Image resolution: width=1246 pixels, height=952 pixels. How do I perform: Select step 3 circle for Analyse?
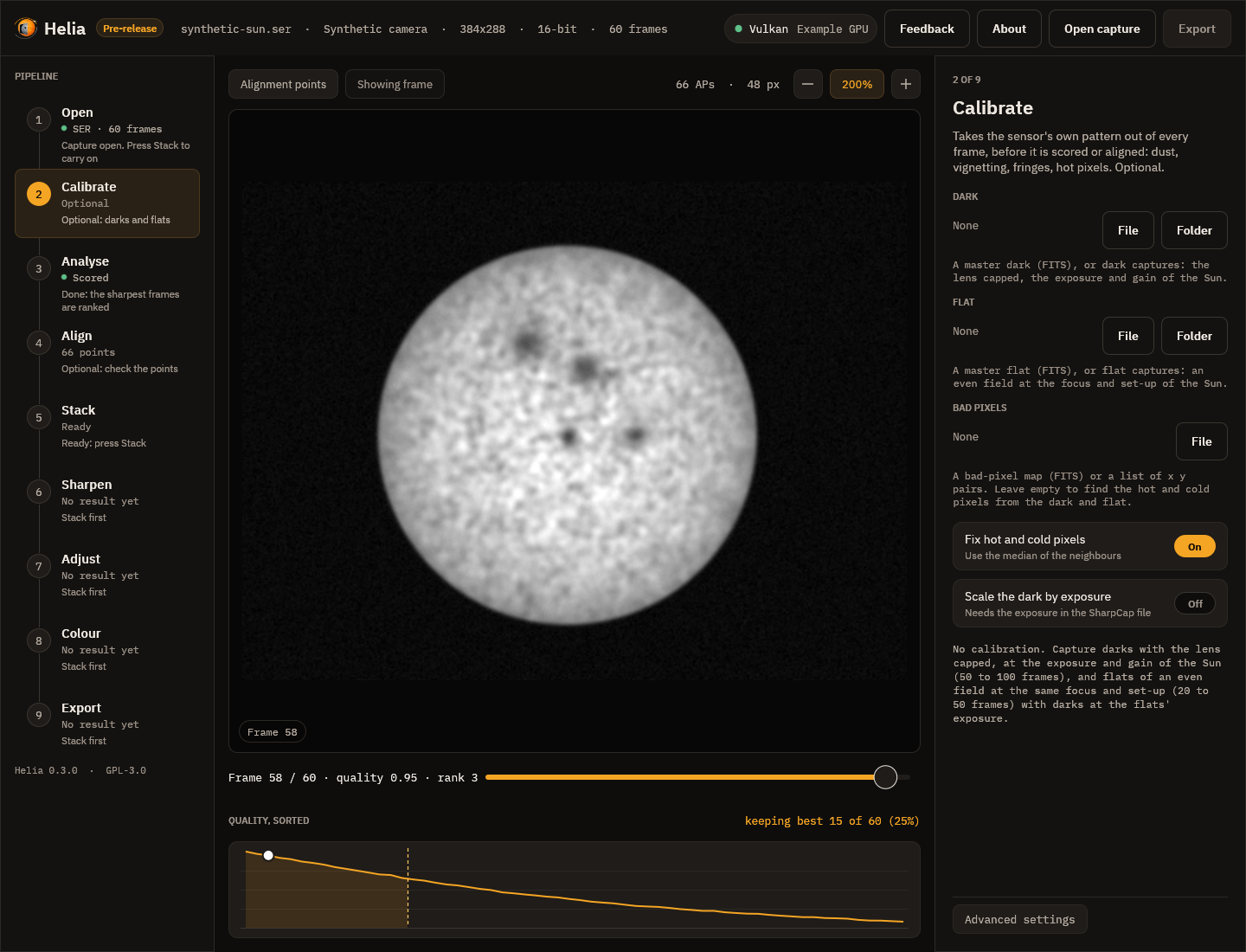[38, 268]
